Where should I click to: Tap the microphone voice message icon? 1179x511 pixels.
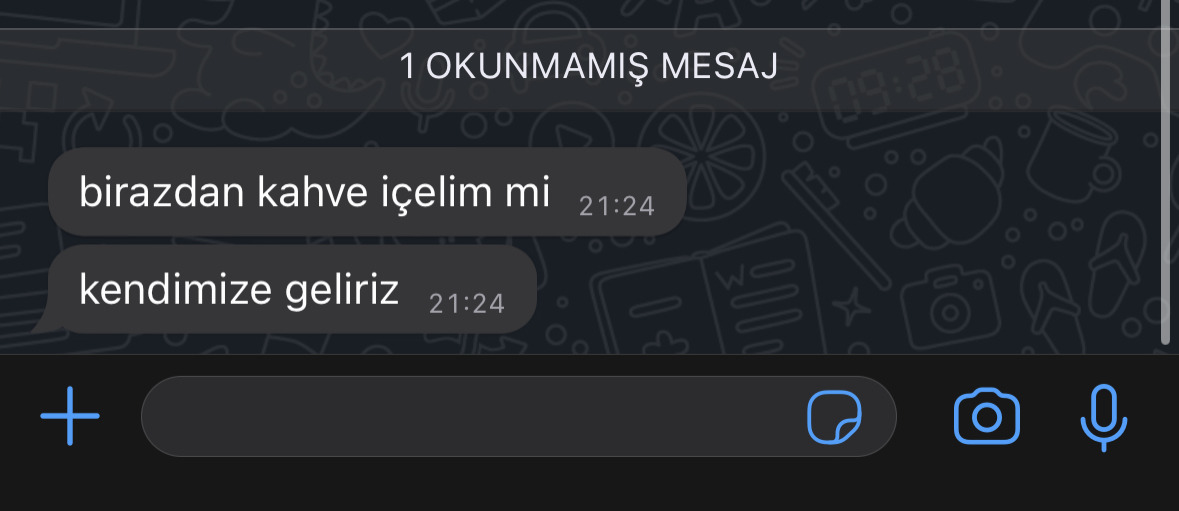click(x=1104, y=418)
